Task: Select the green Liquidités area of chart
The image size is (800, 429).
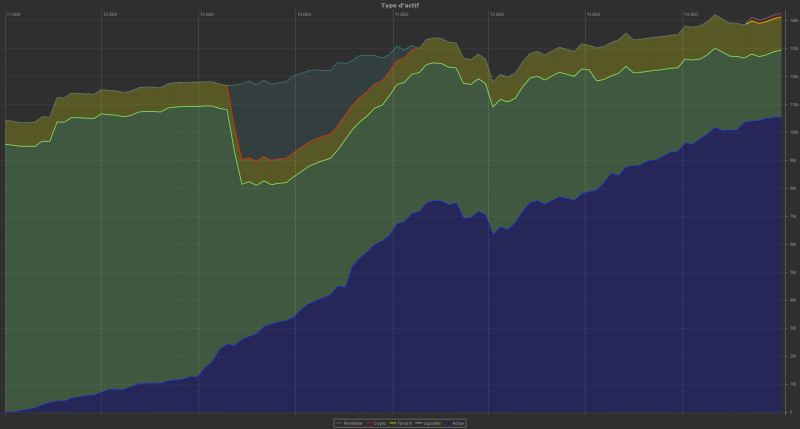Action: coord(150,250)
